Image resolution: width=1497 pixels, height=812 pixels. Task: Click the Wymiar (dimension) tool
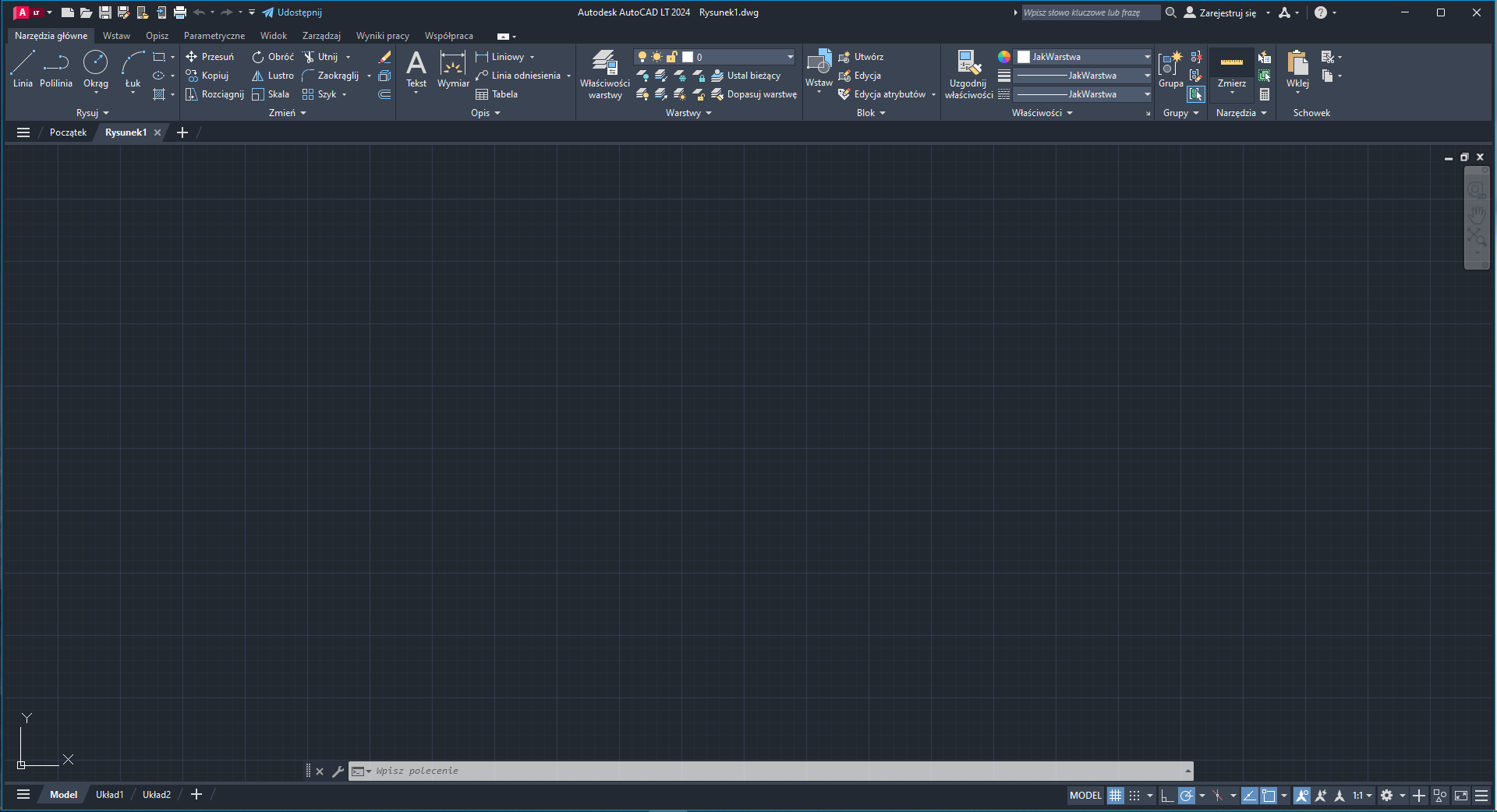453,70
